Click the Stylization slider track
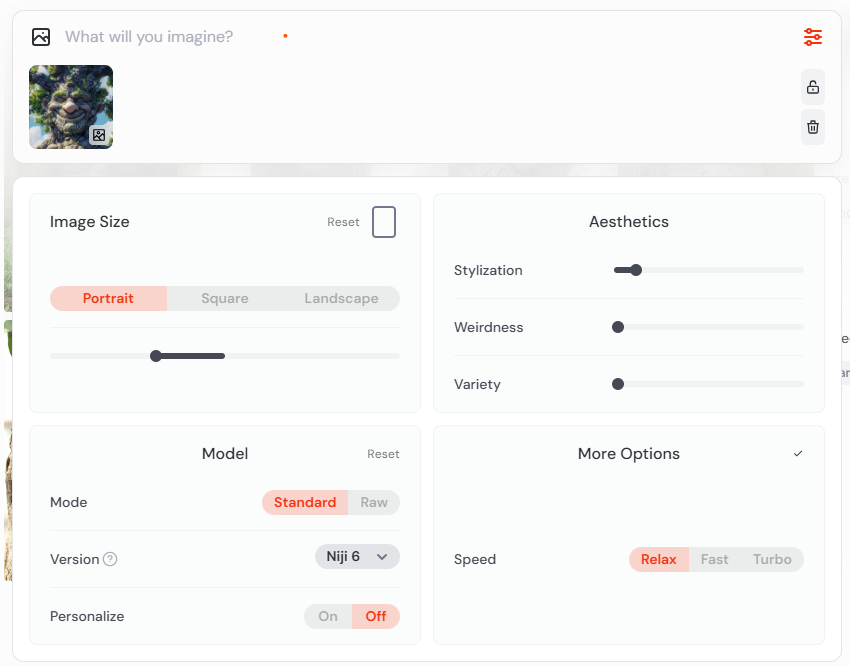 click(720, 270)
